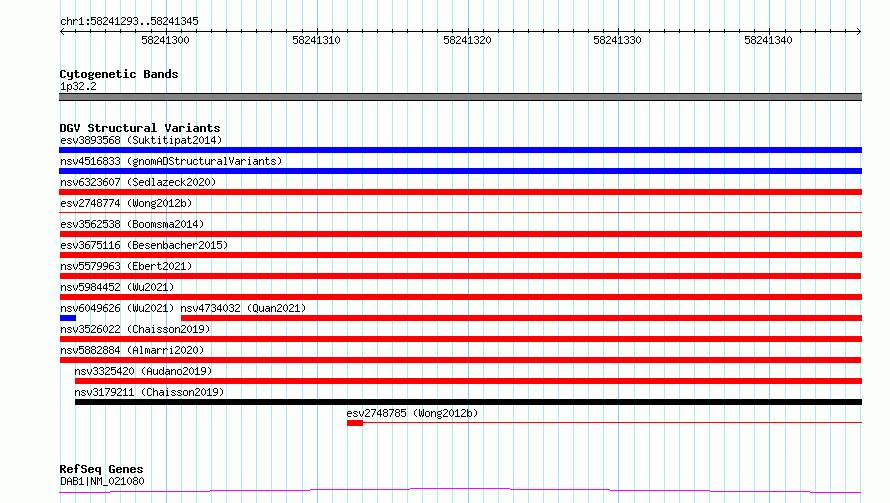Click ruler position 58241310
890x503 pixels.
pyautogui.click(x=316, y=40)
